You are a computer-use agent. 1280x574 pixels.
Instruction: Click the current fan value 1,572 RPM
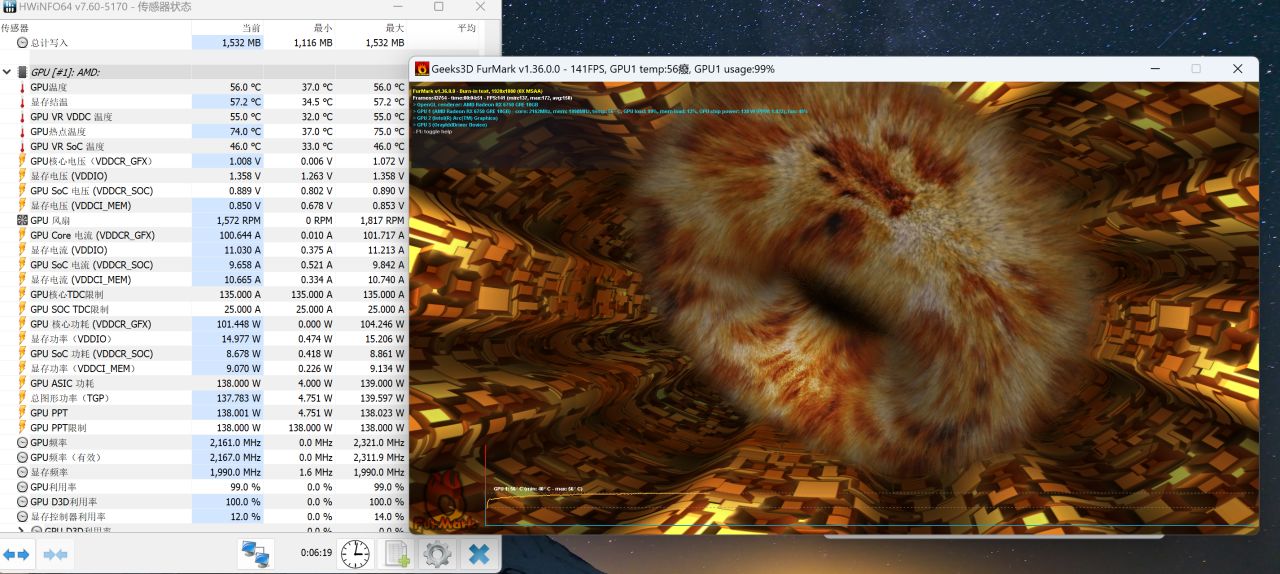point(238,220)
